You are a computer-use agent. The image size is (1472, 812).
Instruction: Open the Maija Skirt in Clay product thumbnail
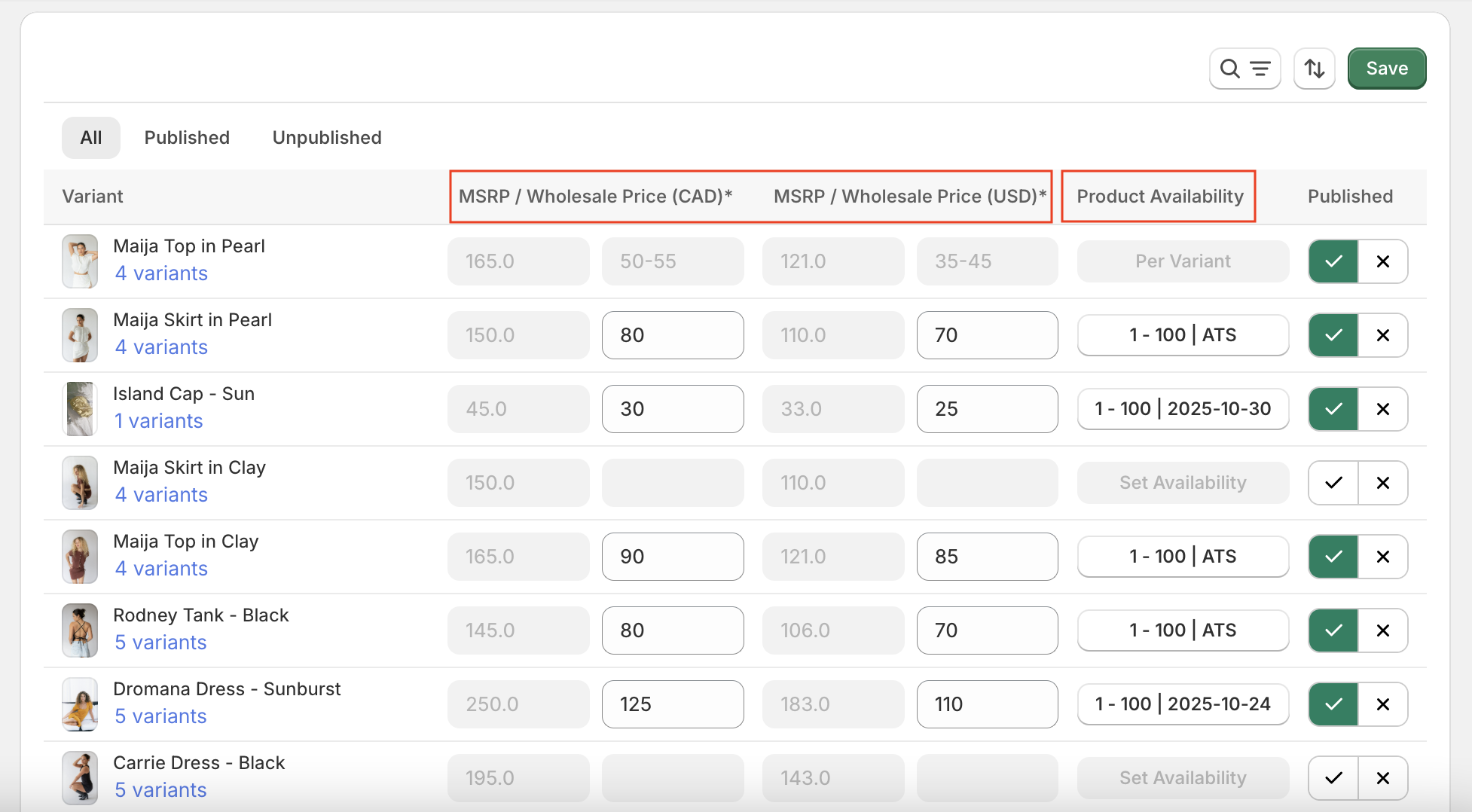(80, 483)
